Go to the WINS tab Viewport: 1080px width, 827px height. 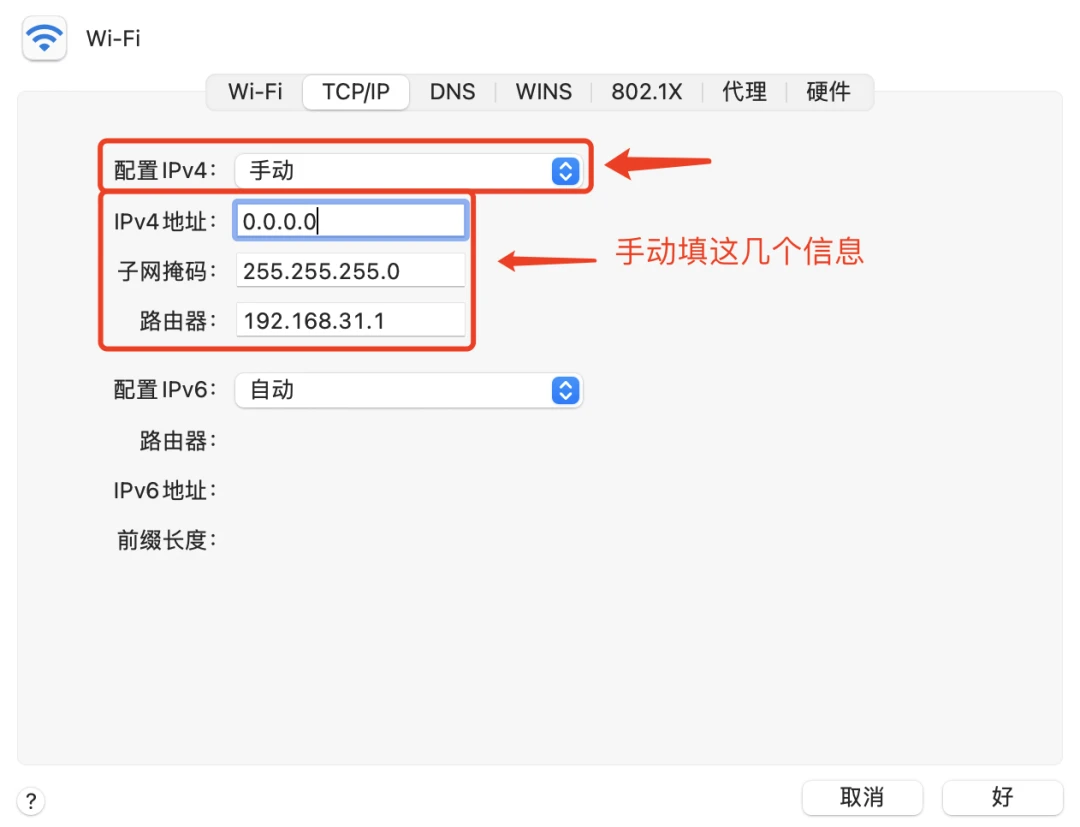543,92
